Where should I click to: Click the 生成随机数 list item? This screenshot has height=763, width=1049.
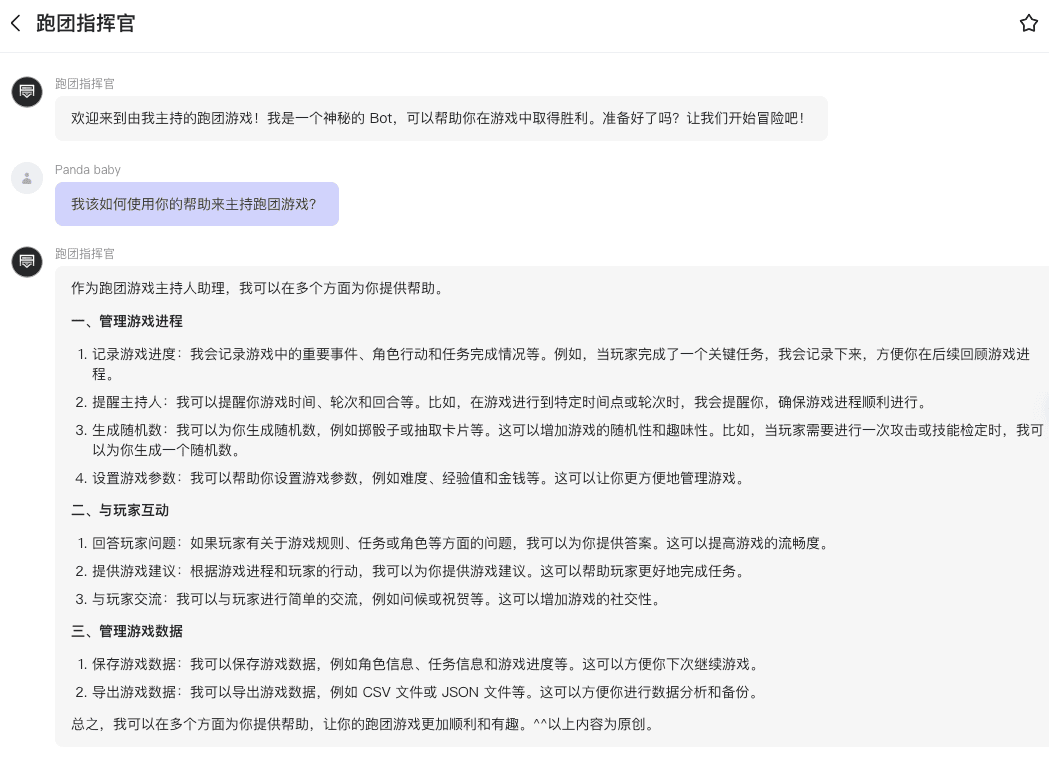560,430
